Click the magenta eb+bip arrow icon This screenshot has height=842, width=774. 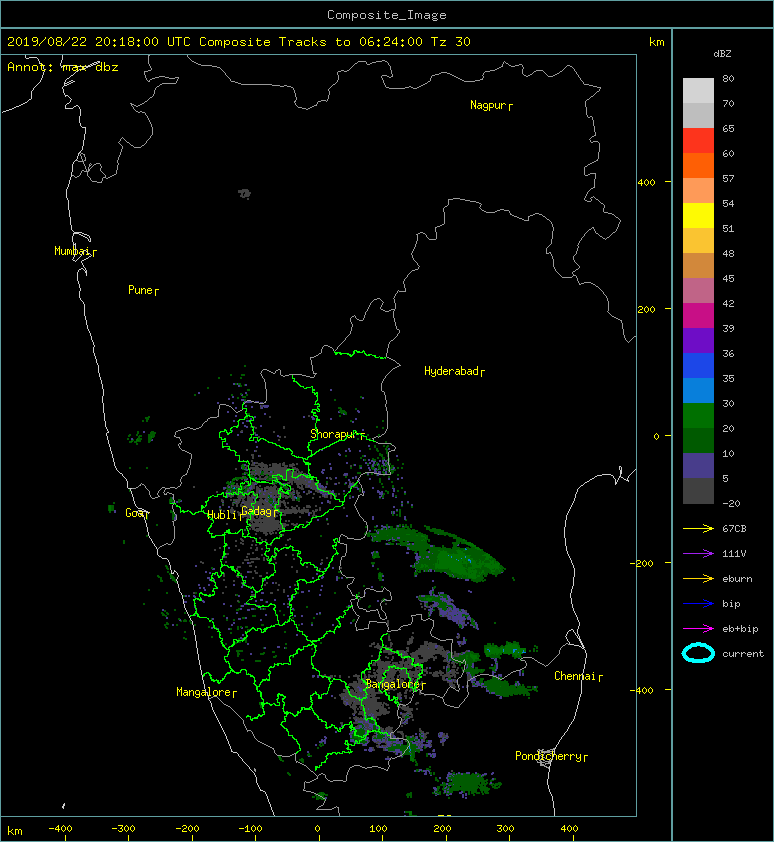[698, 628]
